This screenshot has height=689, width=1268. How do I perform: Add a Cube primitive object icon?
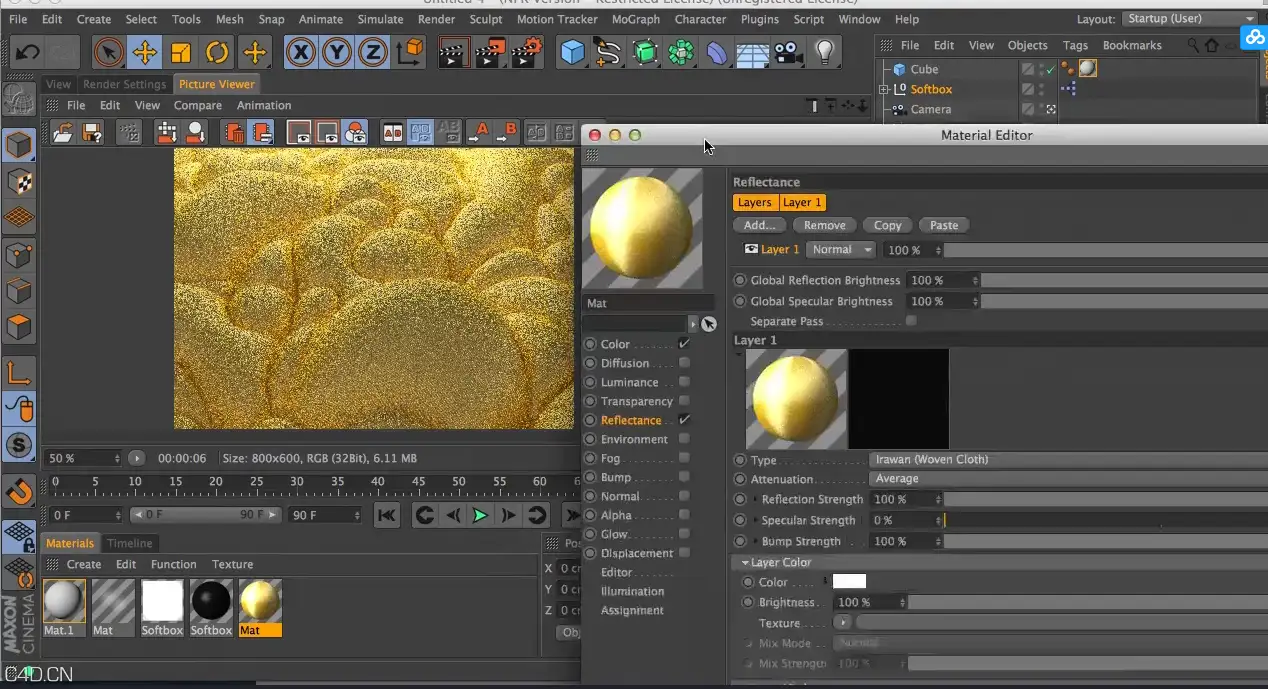click(573, 52)
